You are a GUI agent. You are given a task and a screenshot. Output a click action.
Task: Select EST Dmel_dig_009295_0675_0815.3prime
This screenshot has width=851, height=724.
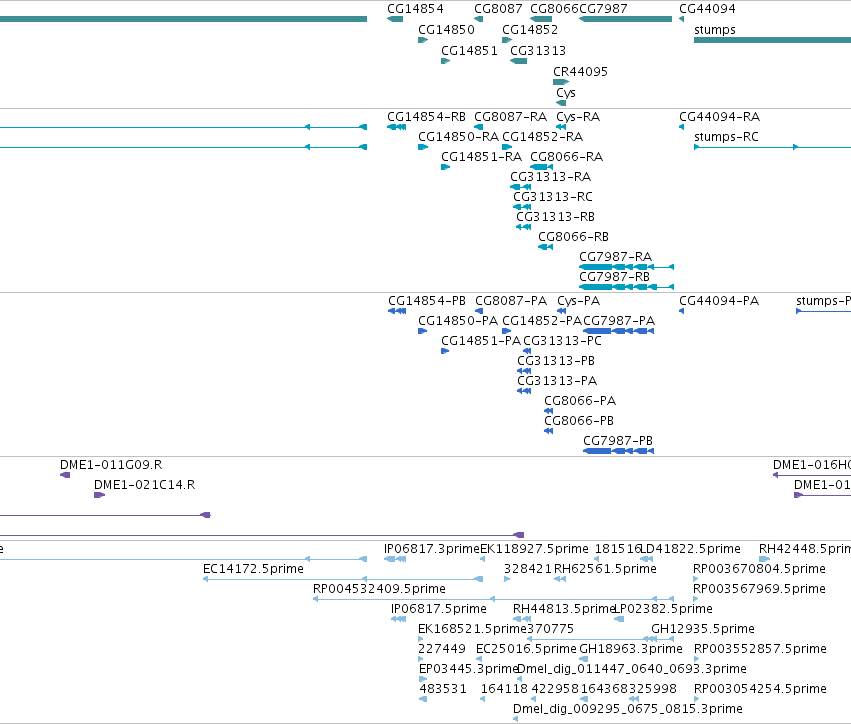tap(627, 709)
